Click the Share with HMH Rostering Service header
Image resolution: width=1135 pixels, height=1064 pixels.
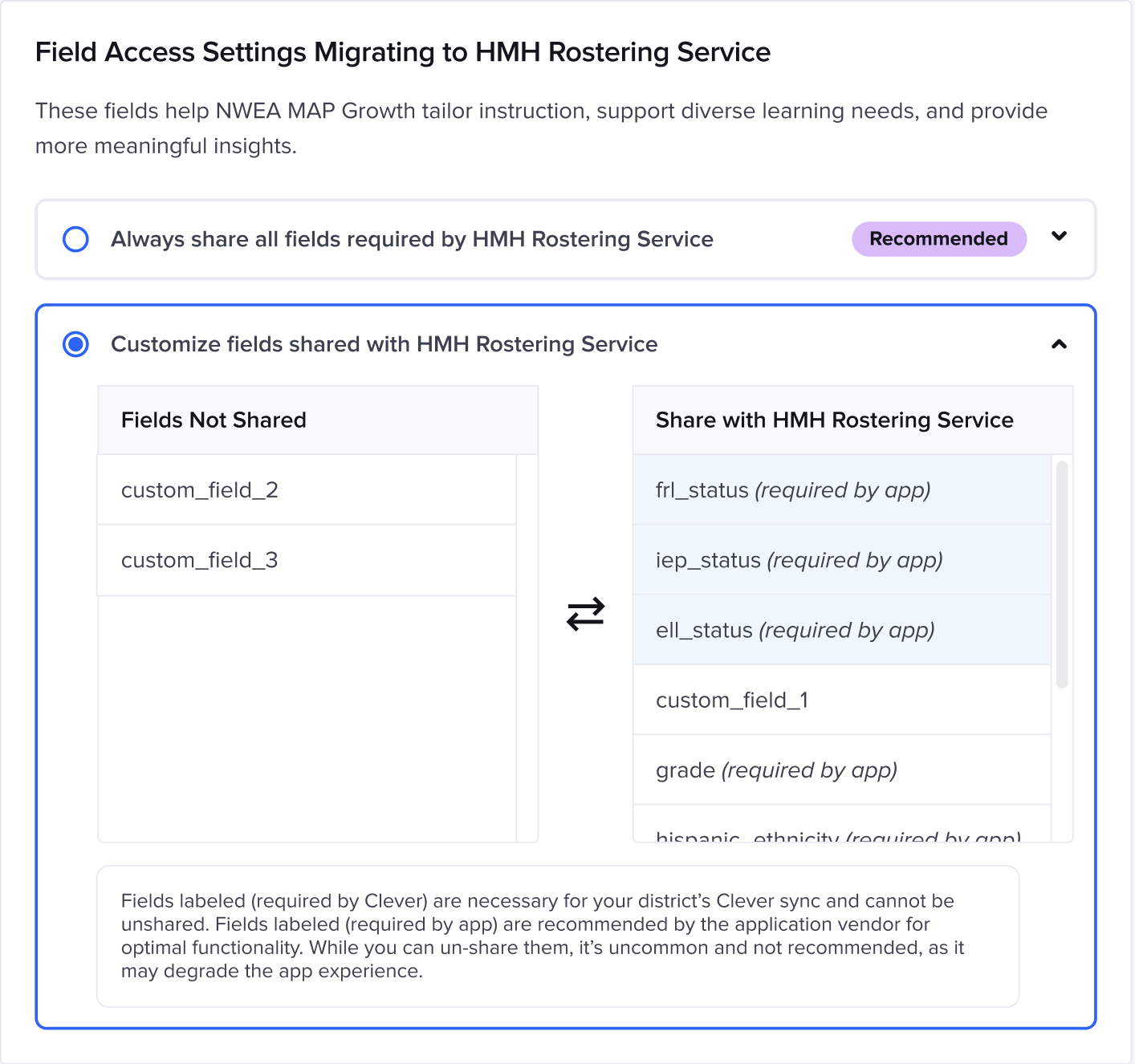click(x=834, y=419)
